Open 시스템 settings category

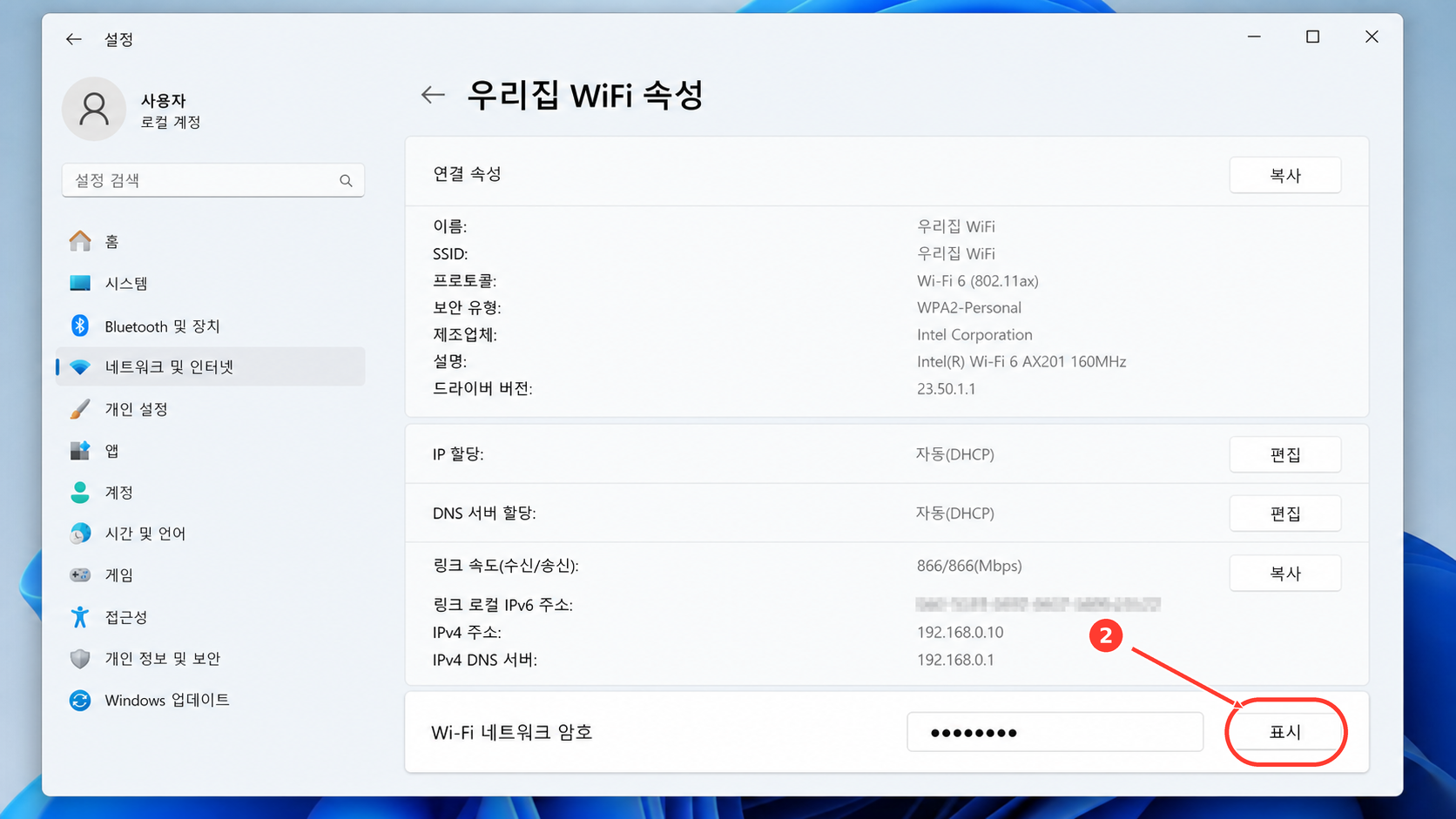[x=211, y=283]
